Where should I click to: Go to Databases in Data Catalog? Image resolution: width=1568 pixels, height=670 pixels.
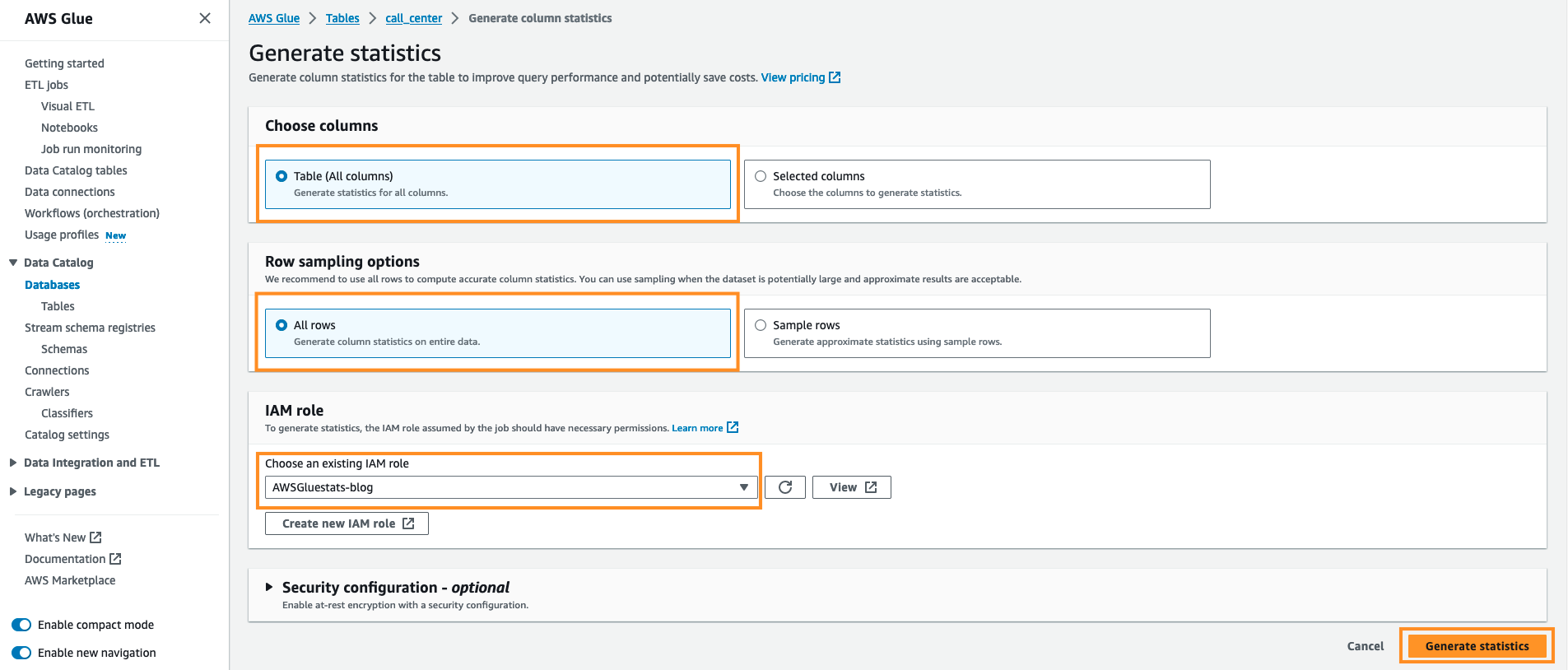52,285
